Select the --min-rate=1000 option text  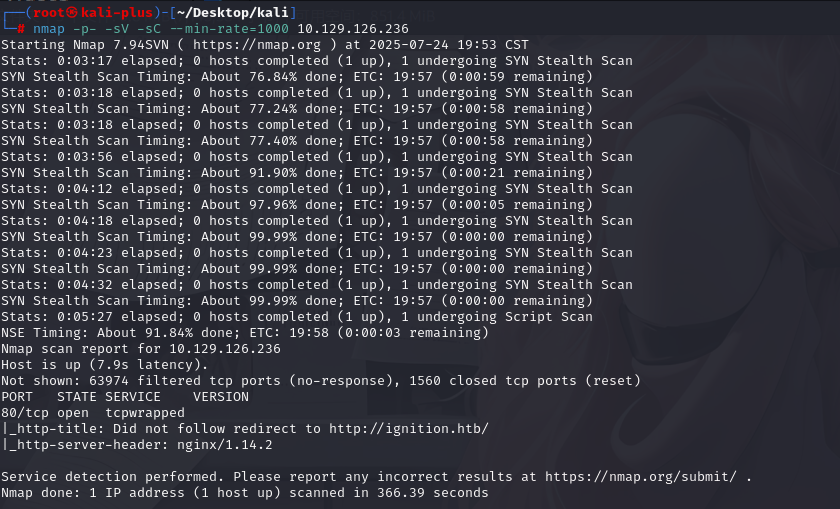click(x=236, y=28)
